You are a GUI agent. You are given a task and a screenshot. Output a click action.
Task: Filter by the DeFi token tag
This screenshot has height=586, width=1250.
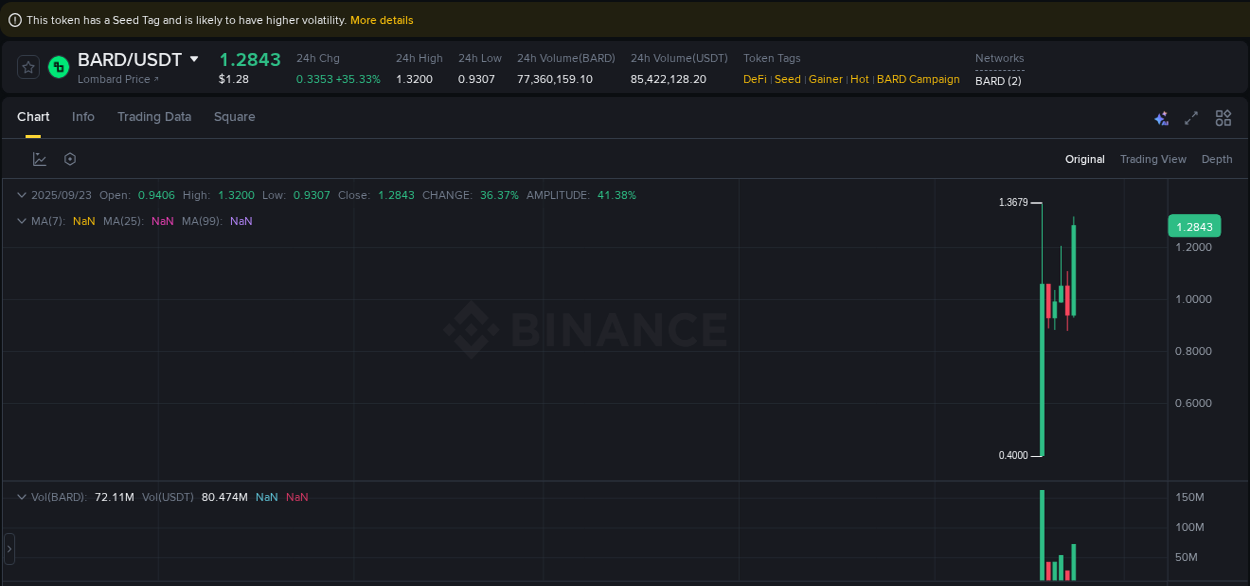(755, 79)
